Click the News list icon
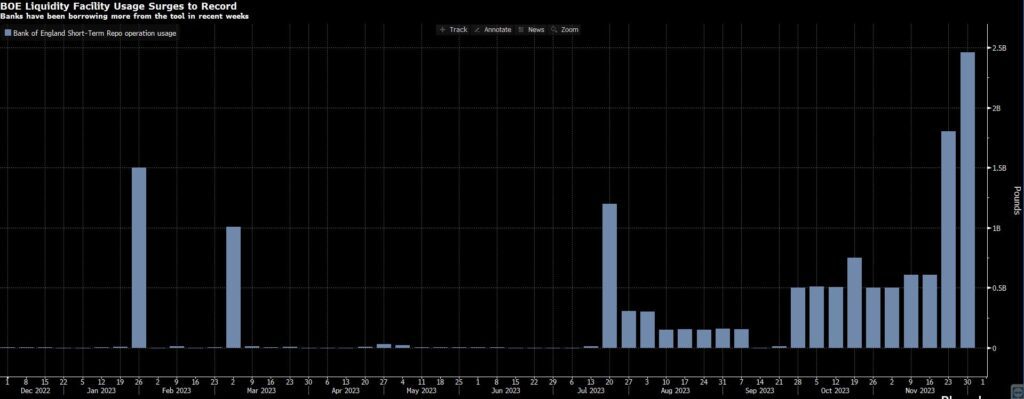 point(521,29)
